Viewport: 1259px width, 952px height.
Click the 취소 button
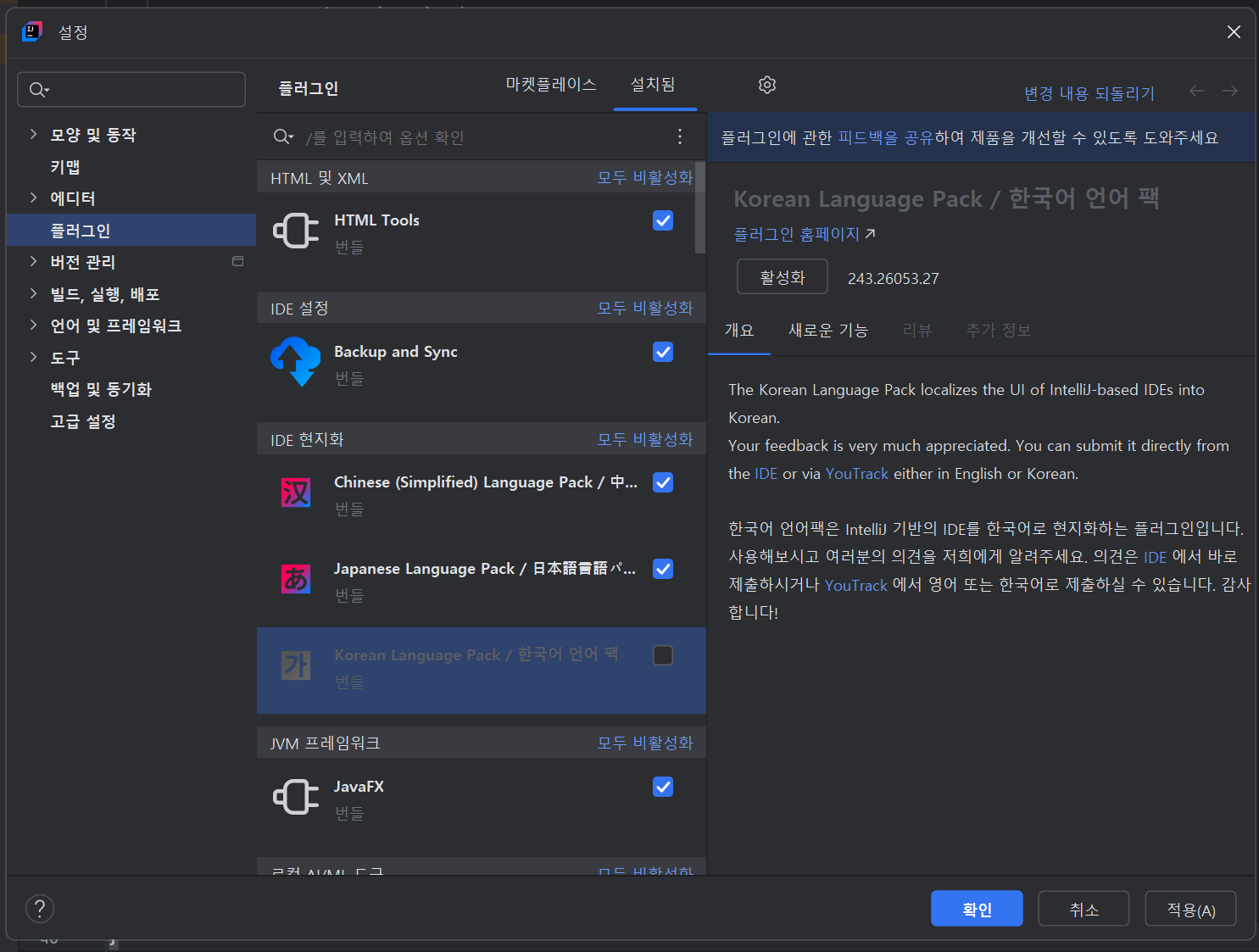click(1084, 909)
